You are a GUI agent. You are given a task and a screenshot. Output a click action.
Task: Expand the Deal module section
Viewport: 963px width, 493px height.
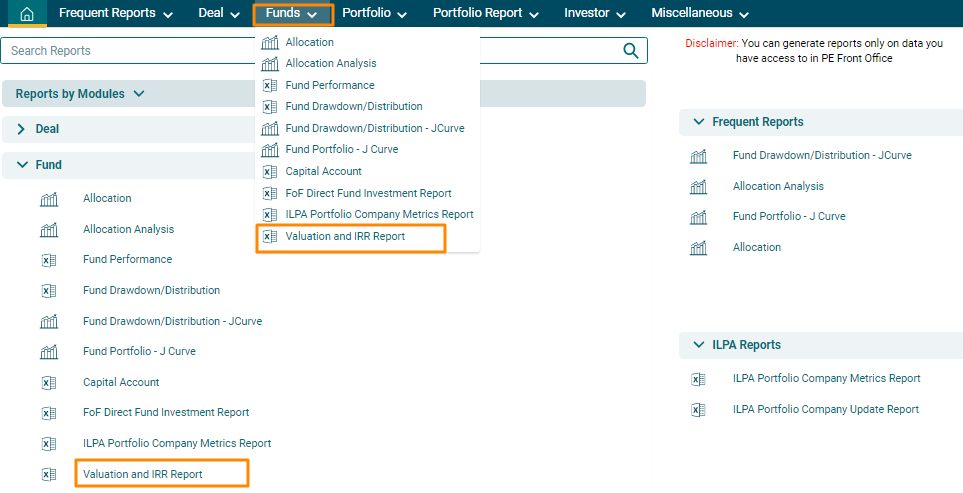[x=22, y=130]
